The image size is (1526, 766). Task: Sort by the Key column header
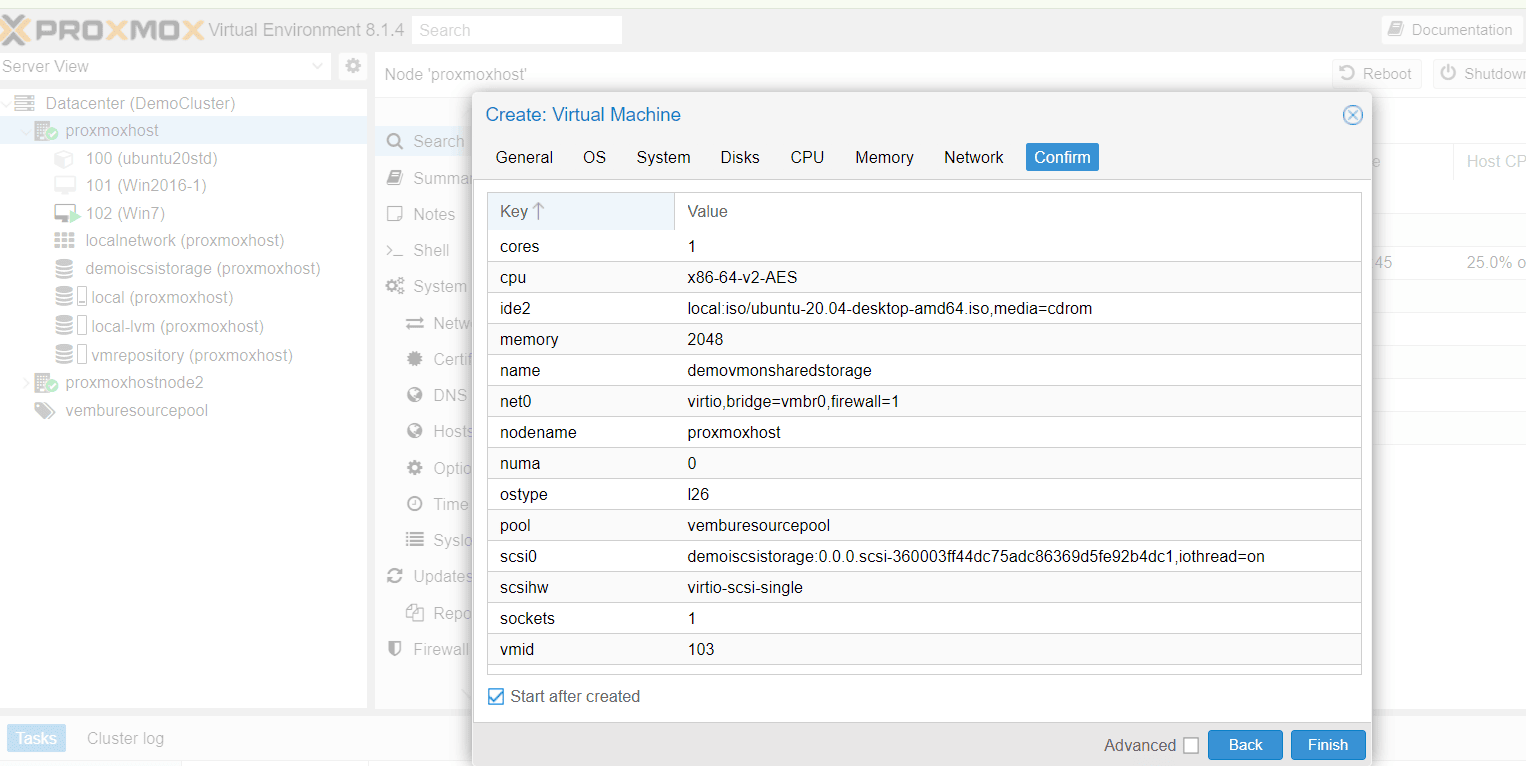581,211
